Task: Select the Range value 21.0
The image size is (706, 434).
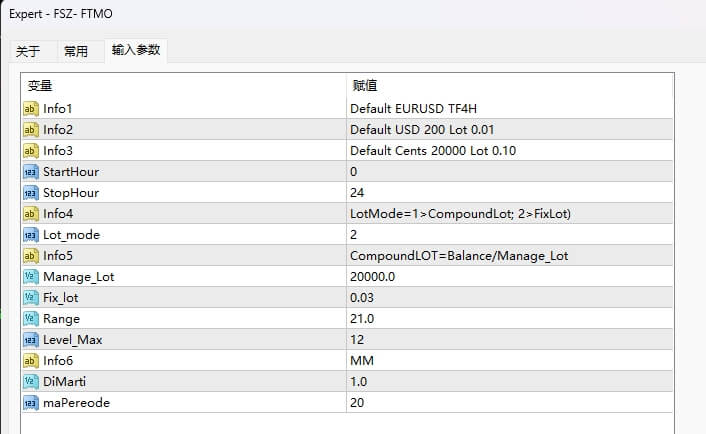Action: (364, 318)
